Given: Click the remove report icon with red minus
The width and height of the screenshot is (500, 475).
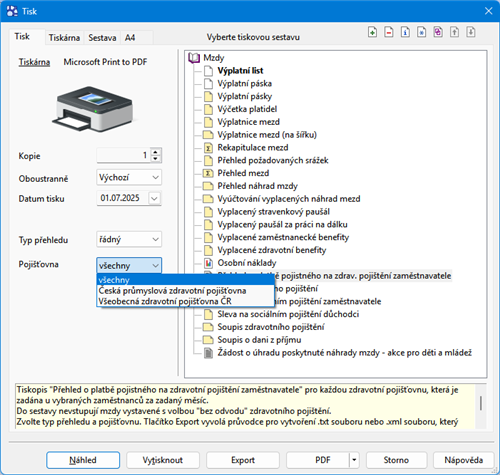Looking at the screenshot, I should click(389, 32).
